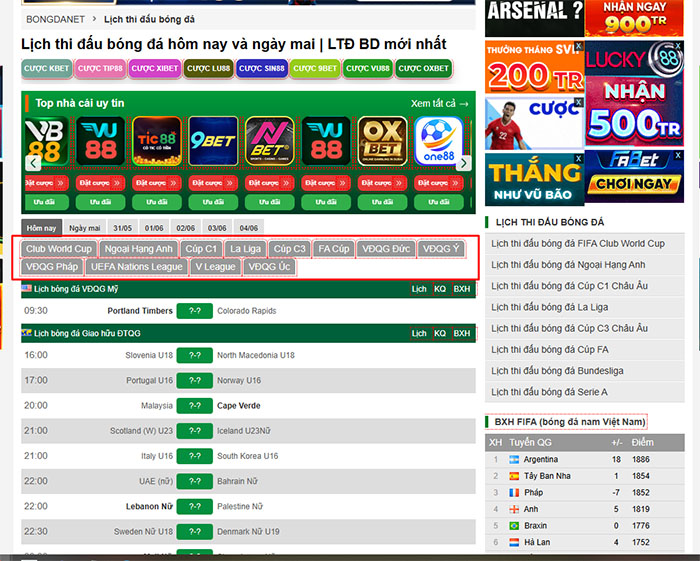Filter by FA Cúp
The width and height of the screenshot is (700, 561).
pos(333,249)
